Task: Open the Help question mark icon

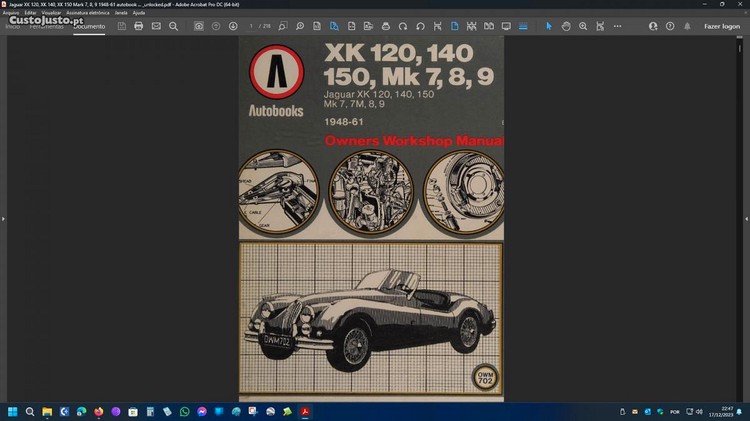Action: [668, 26]
